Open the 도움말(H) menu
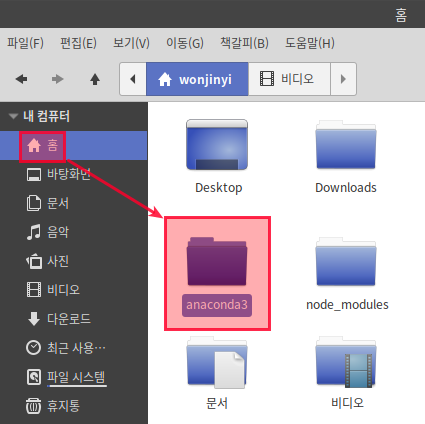The width and height of the screenshot is (425, 424). click(310, 43)
